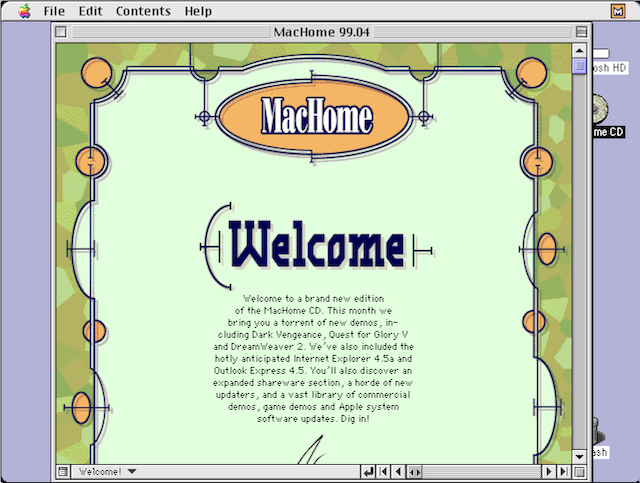Open the Edit menu
This screenshot has width=640, height=483.
pos(90,11)
